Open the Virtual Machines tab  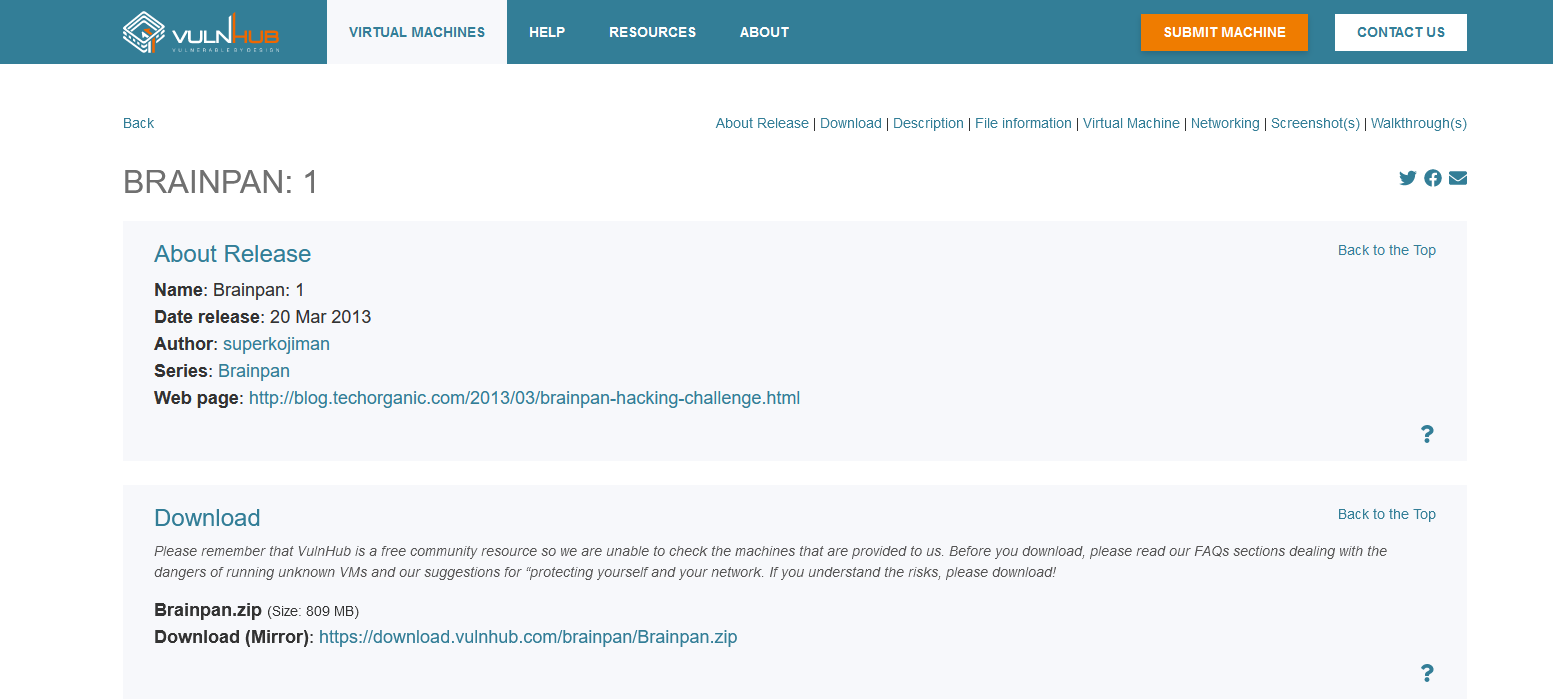417,32
